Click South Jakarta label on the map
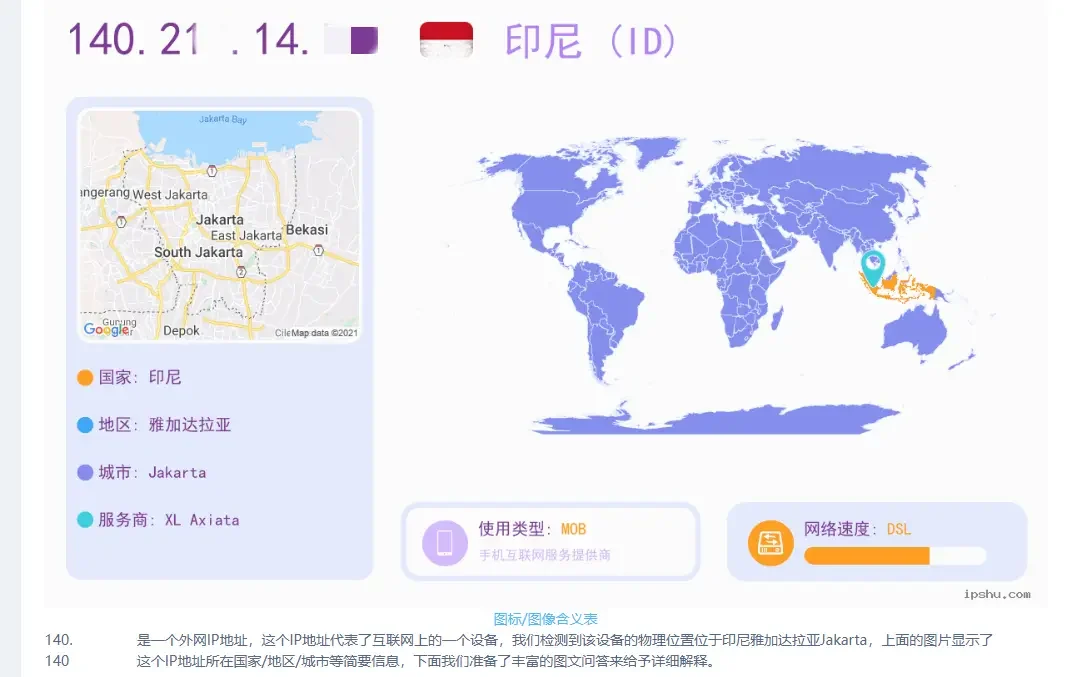 click(198, 252)
